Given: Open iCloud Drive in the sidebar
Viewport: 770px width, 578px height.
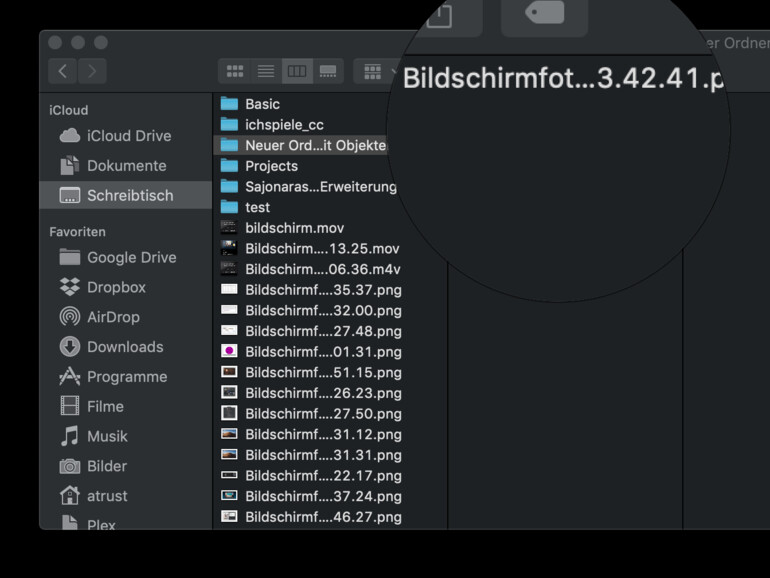Looking at the screenshot, I should [x=128, y=136].
